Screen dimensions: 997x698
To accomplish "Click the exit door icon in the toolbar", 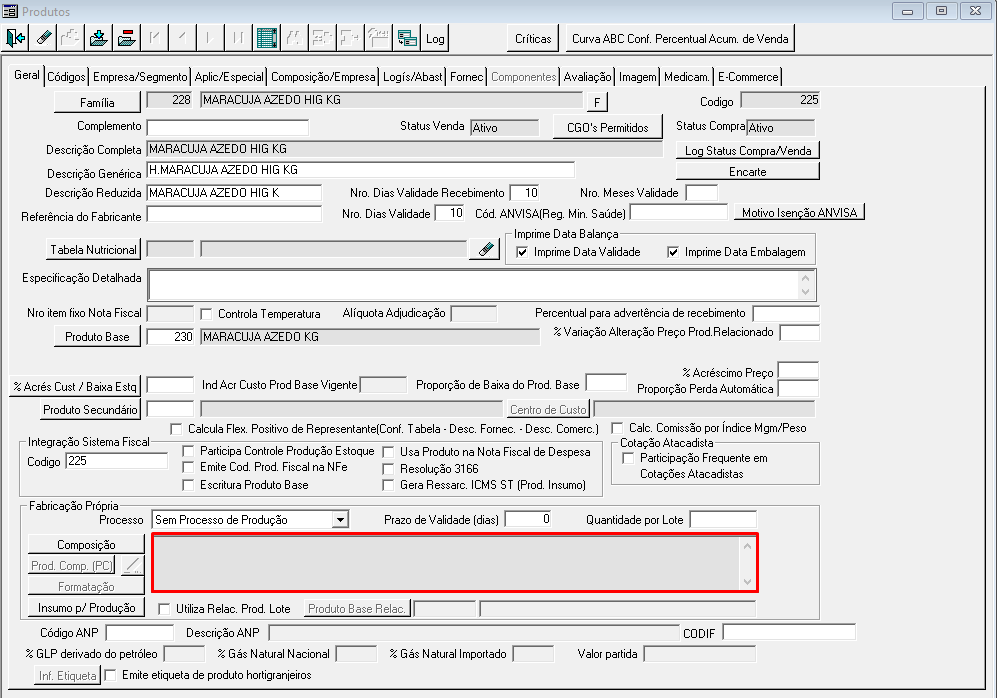I will click(15, 38).
